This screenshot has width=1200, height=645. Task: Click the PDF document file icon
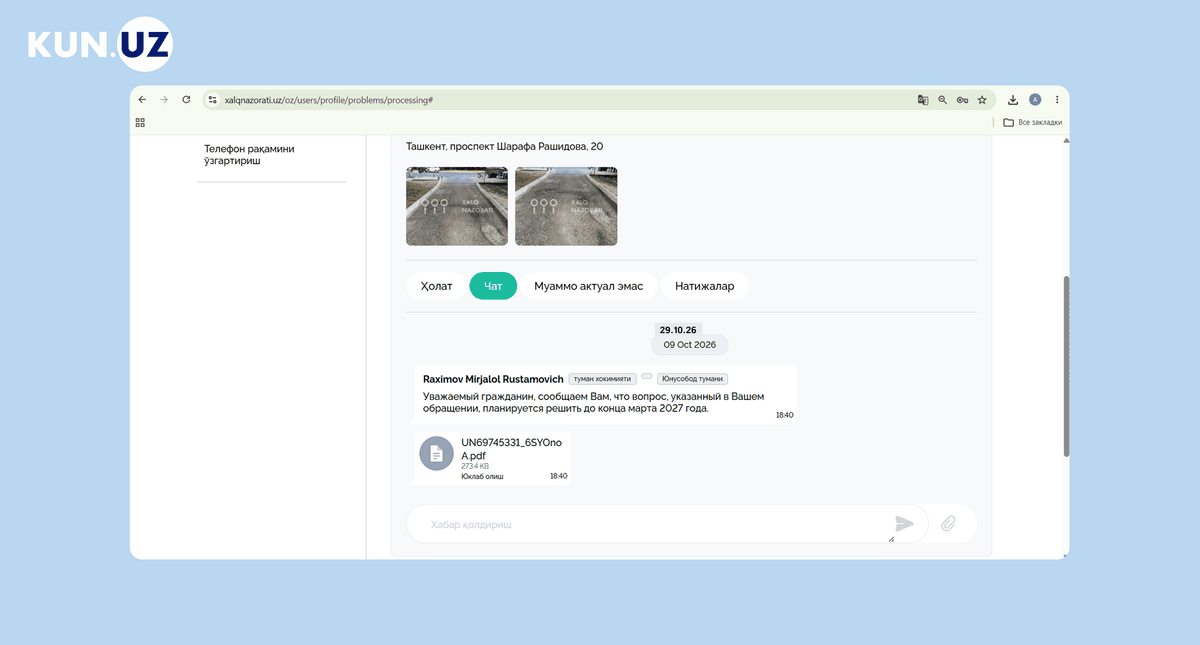coord(437,454)
